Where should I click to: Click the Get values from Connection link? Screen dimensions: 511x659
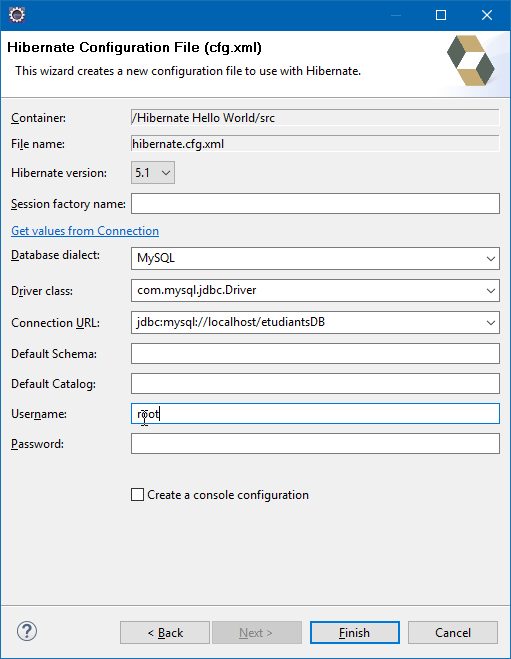(85, 231)
